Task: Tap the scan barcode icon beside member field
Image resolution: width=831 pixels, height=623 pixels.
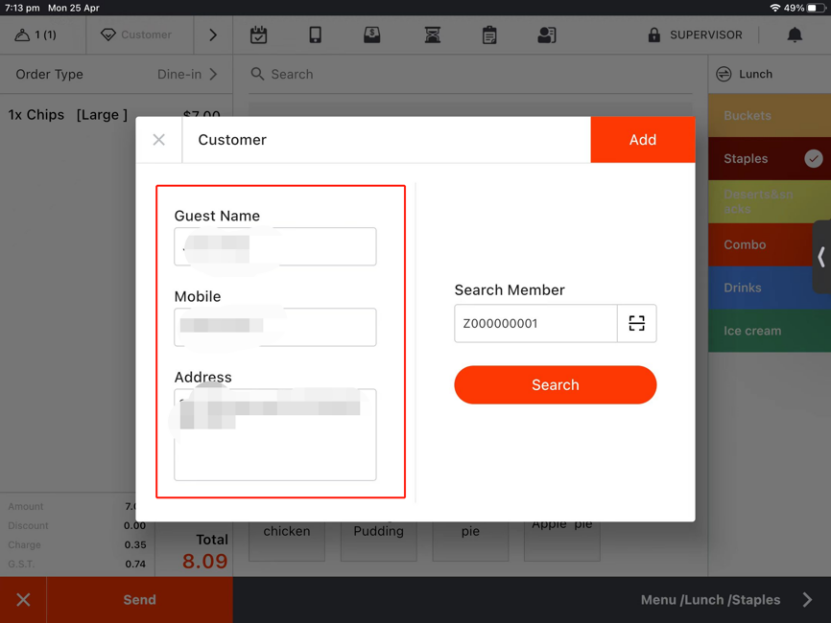Action: tap(637, 324)
